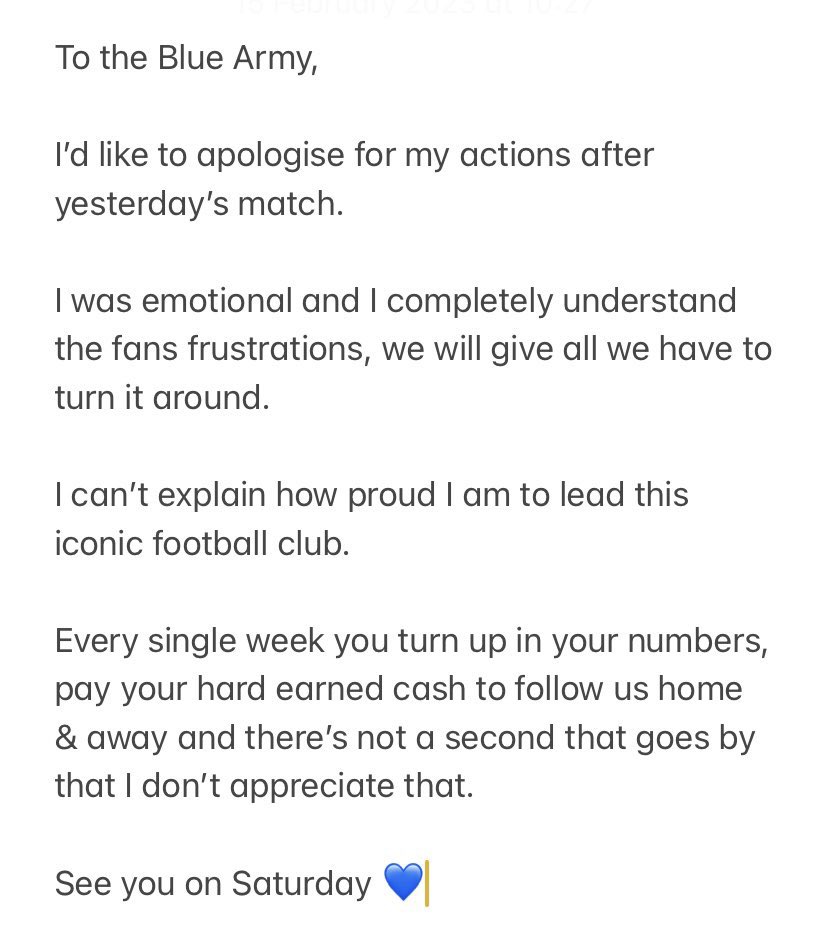Click the word "numbers," in the paragraph
Viewport: 828px width, 937px height.
coord(698,641)
